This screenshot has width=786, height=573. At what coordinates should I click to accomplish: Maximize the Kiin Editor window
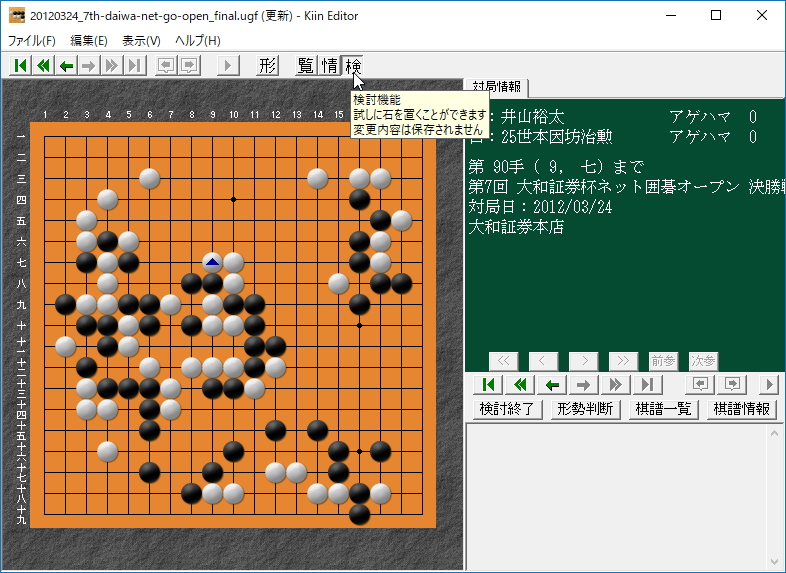tap(716, 15)
